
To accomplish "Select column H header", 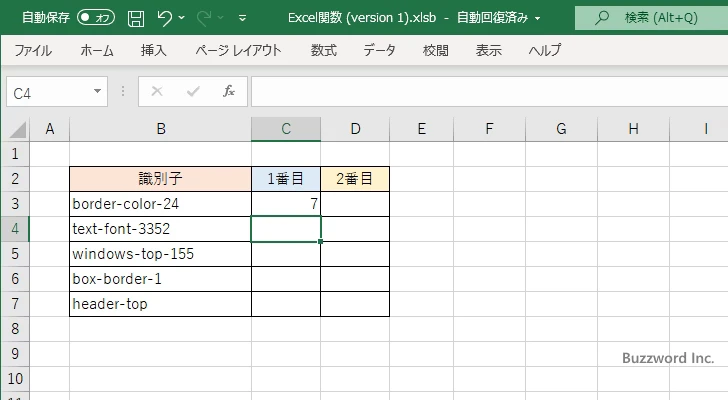I will click(633, 129).
